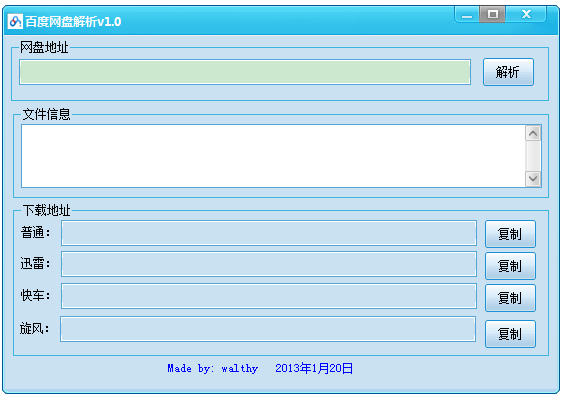562x398 pixels.
Task: Click the 快车 download address field
Action: tap(269, 296)
